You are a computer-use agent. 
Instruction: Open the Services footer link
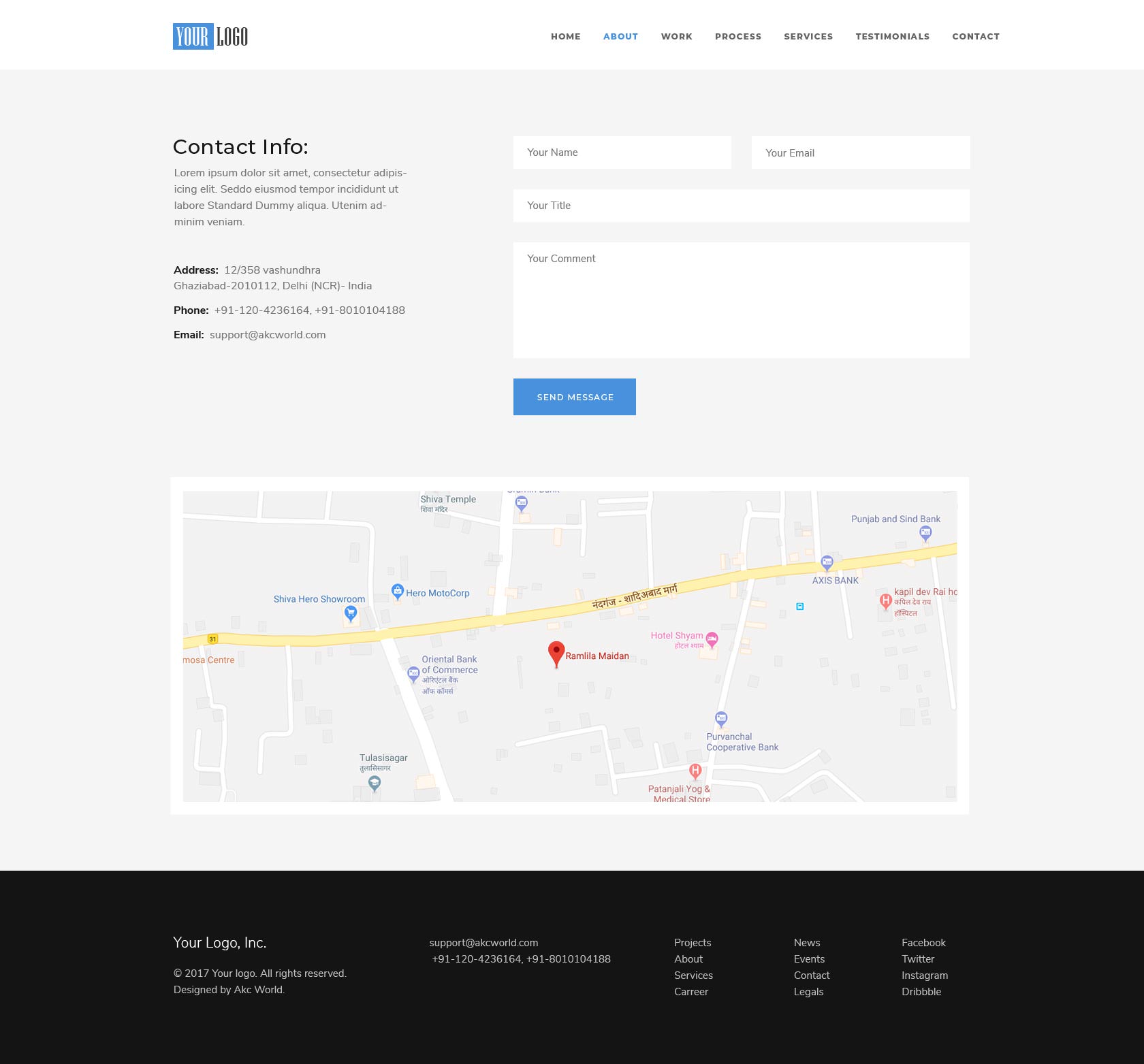tap(693, 976)
